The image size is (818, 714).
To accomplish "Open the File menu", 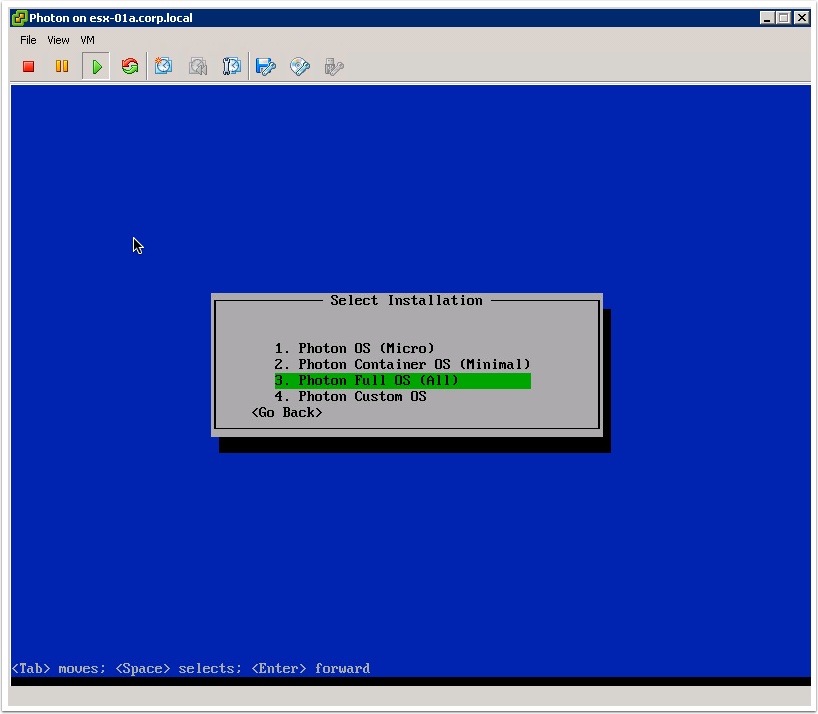I will [x=28, y=40].
